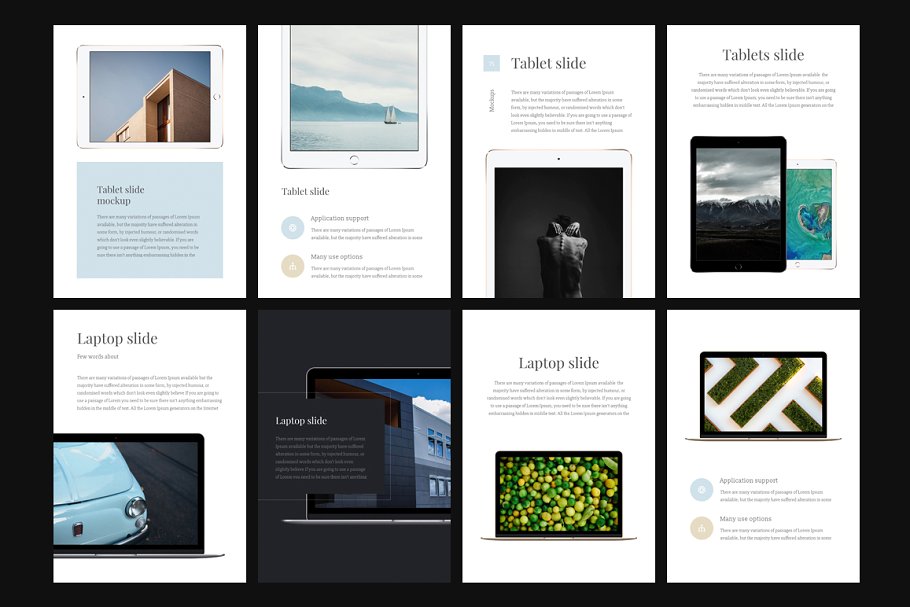Open the building photo on the tablet mockup
The width and height of the screenshot is (910, 607).
click(150, 97)
